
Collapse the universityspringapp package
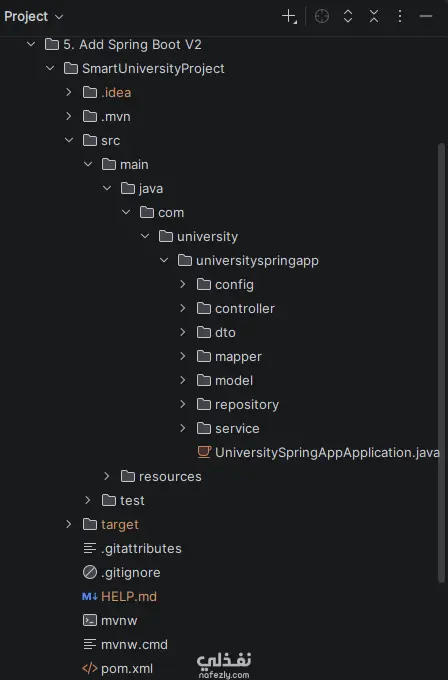click(164, 260)
